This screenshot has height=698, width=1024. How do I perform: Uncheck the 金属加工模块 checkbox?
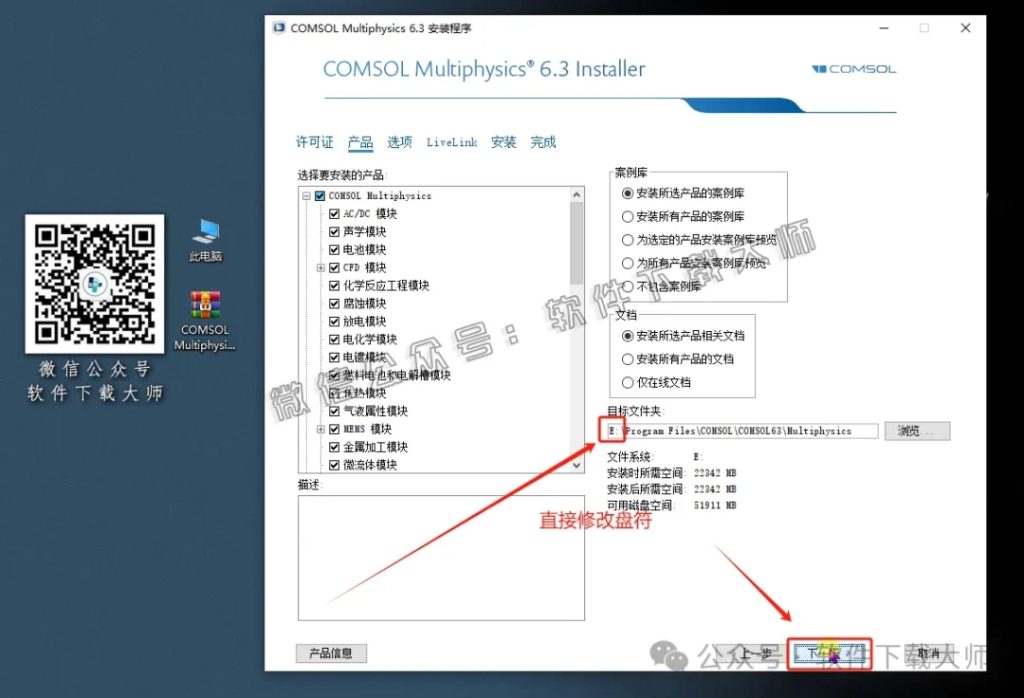coord(334,446)
